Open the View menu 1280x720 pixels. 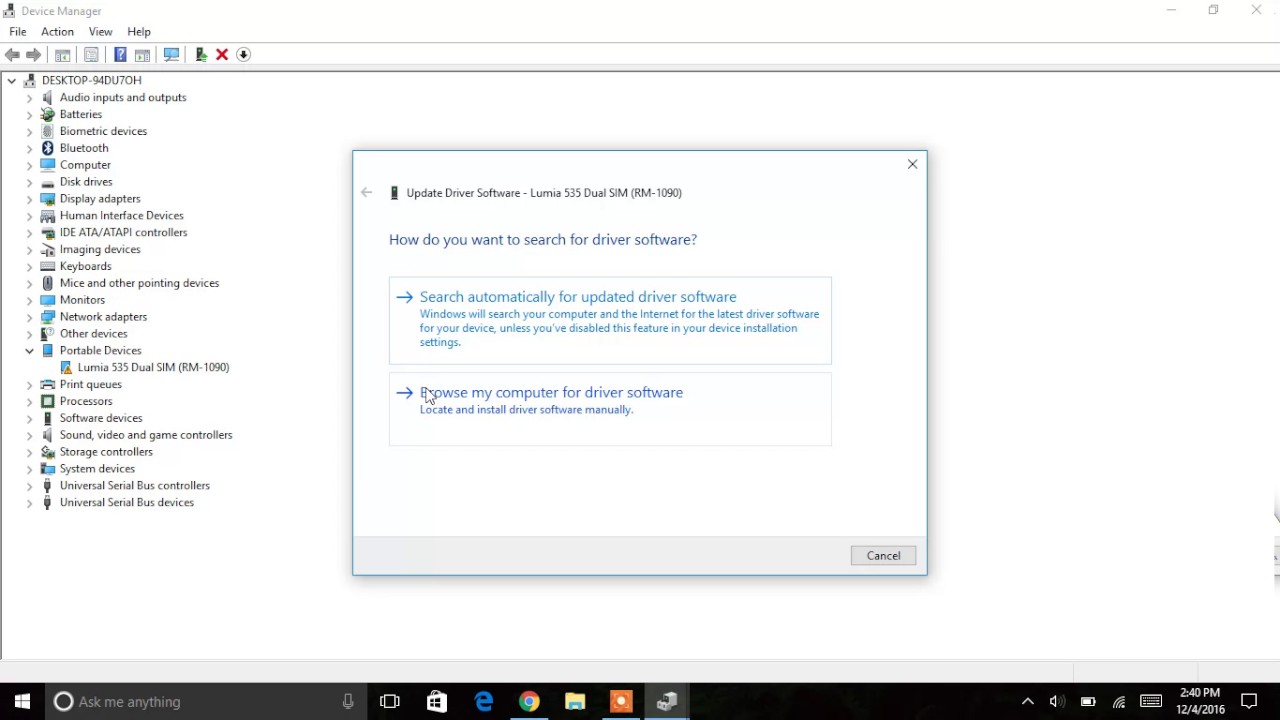(100, 32)
